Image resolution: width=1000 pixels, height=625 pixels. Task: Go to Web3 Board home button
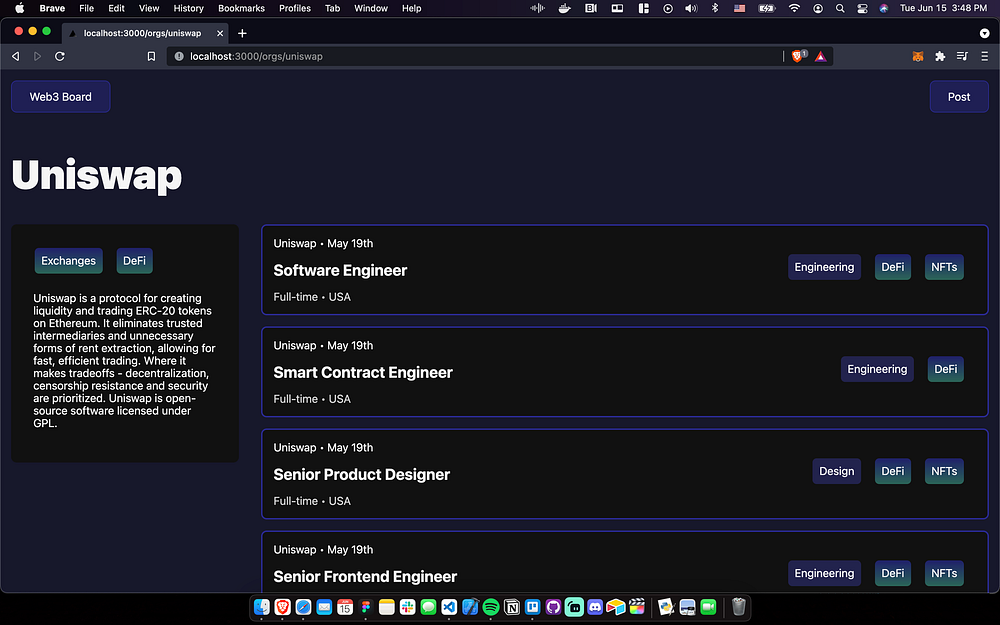pos(61,96)
